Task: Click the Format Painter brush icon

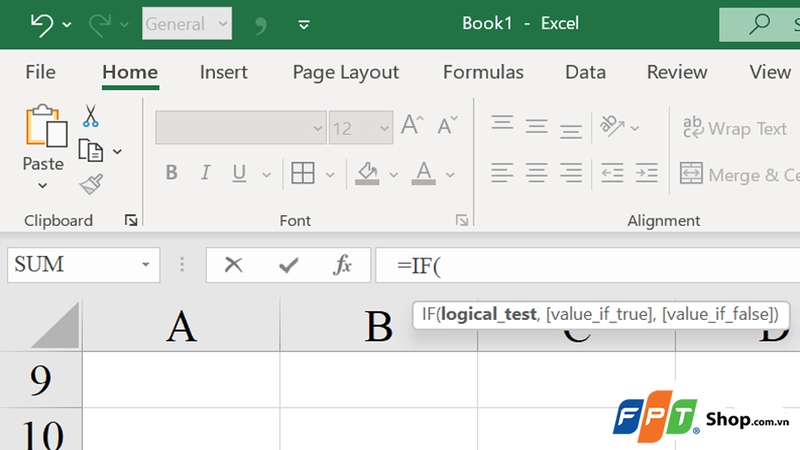Action: pyautogui.click(x=91, y=185)
